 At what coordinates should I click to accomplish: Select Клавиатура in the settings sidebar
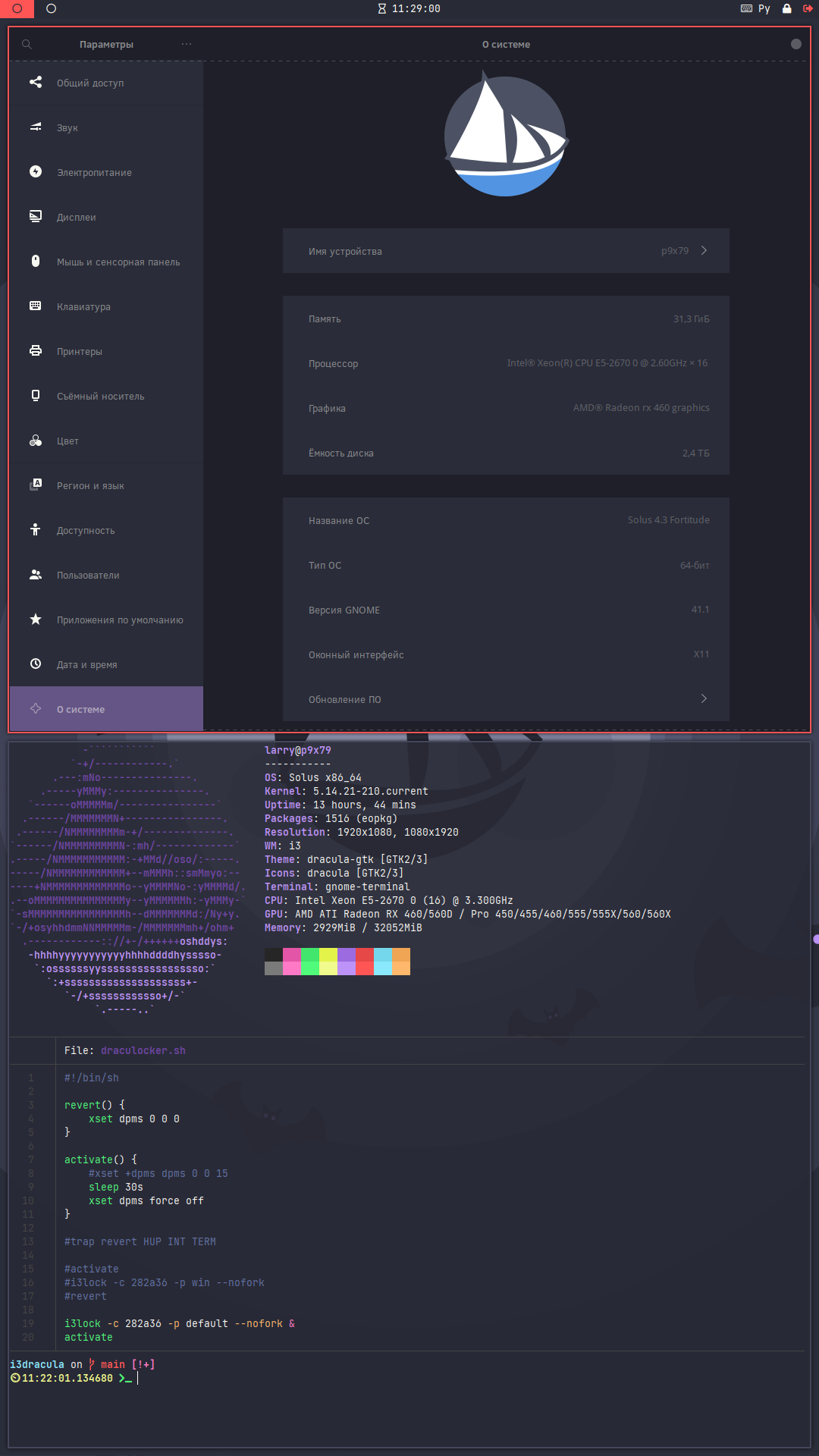[x=106, y=306]
